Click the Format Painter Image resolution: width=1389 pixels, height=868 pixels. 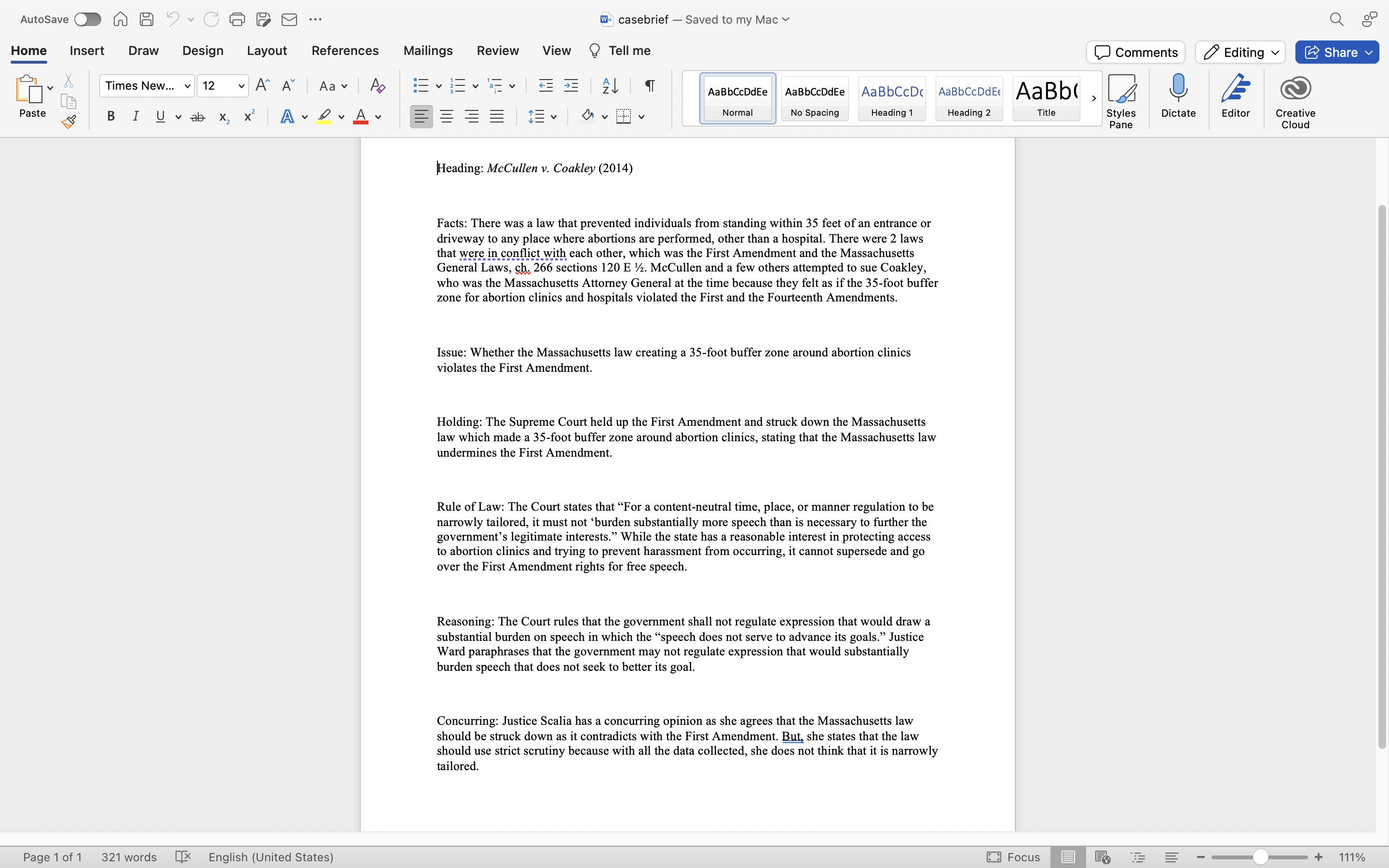coord(68,121)
